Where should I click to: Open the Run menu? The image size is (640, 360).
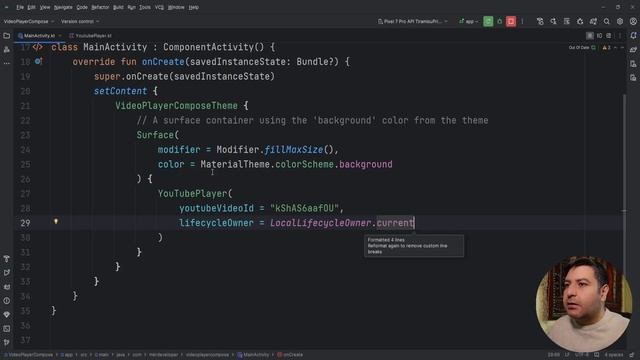(131, 7)
